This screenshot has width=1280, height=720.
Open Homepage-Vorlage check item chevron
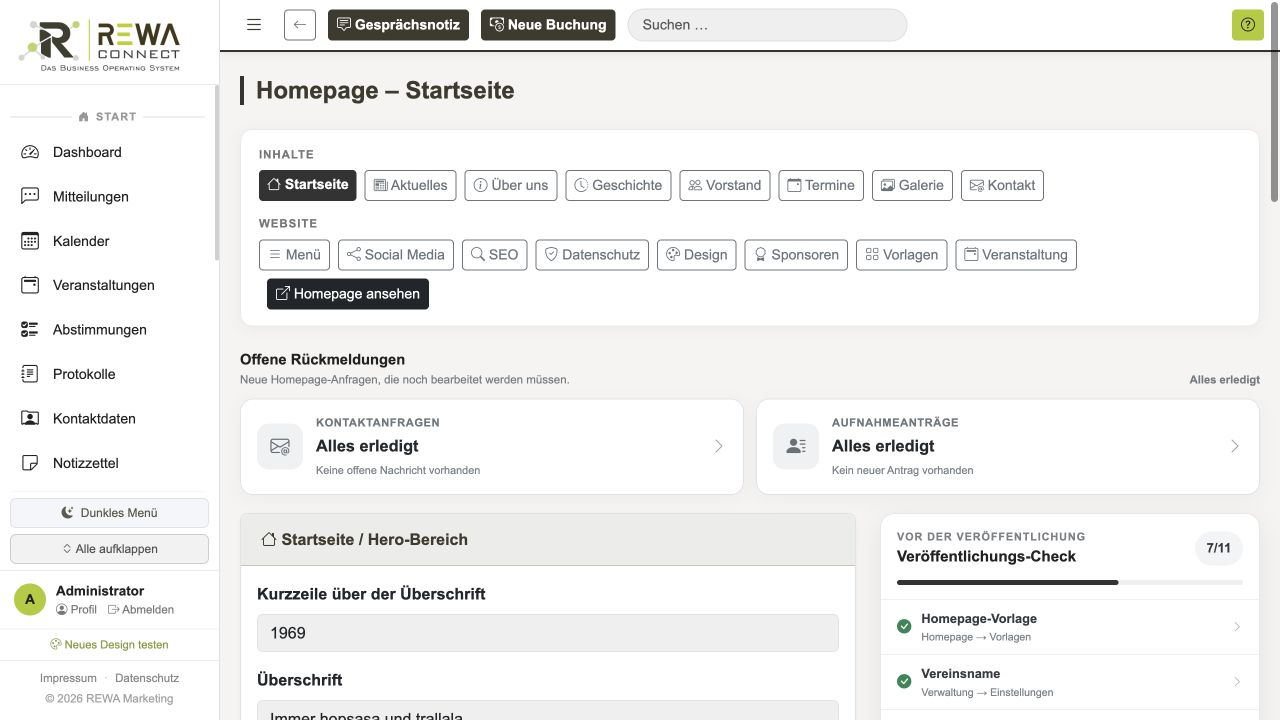click(x=1237, y=627)
